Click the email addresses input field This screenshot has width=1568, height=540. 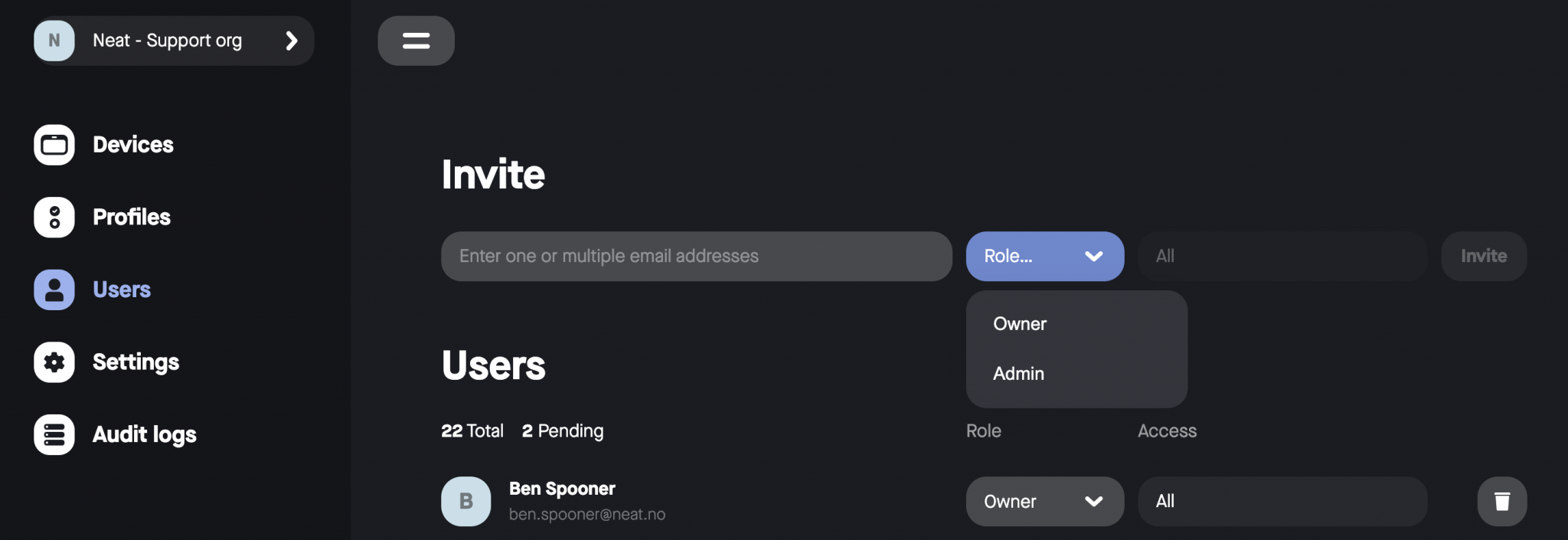pyautogui.click(x=695, y=256)
